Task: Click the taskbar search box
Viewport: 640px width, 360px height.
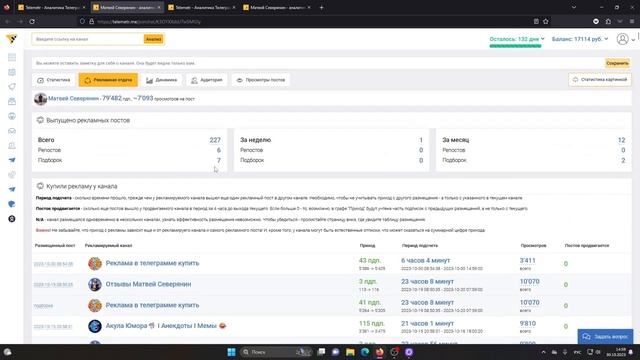Action: click(x=276, y=352)
